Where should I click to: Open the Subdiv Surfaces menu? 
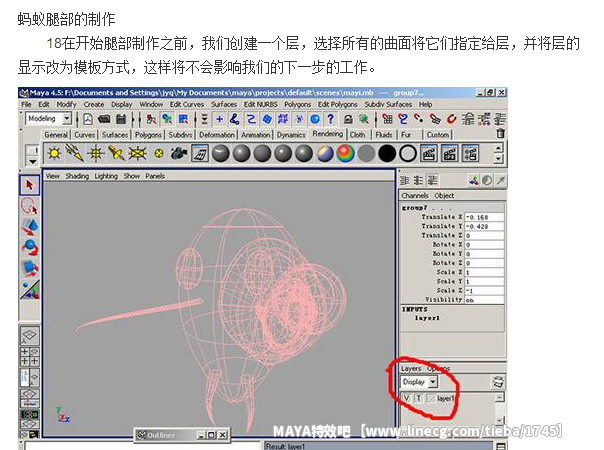tap(388, 104)
